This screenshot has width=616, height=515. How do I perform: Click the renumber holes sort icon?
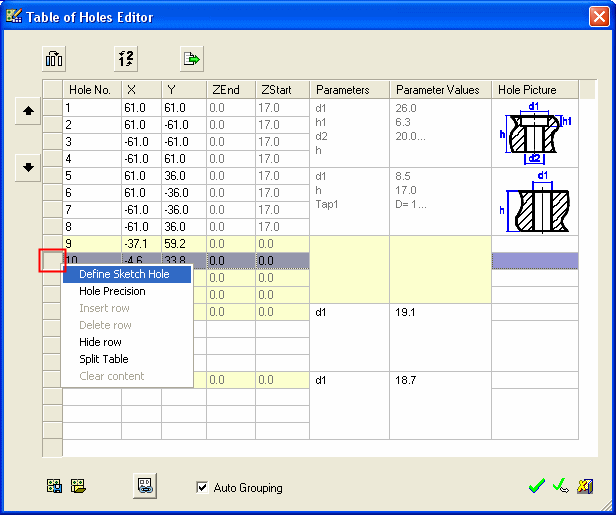(x=123, y=58)
